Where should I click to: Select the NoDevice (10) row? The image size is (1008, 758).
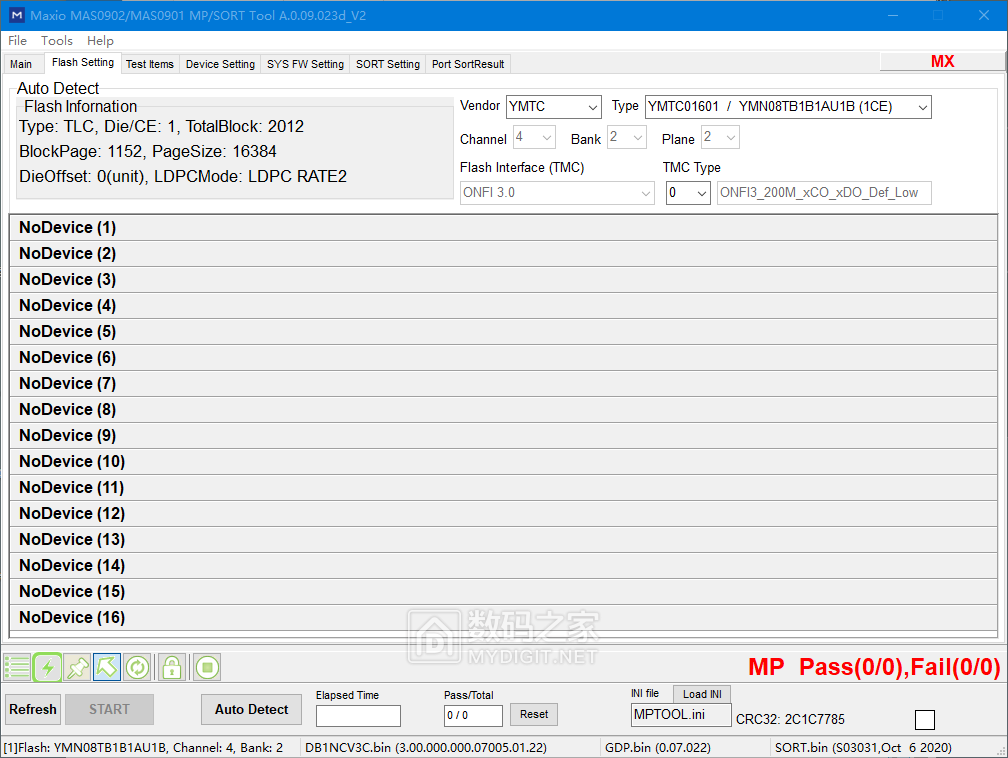pos(503,462)
